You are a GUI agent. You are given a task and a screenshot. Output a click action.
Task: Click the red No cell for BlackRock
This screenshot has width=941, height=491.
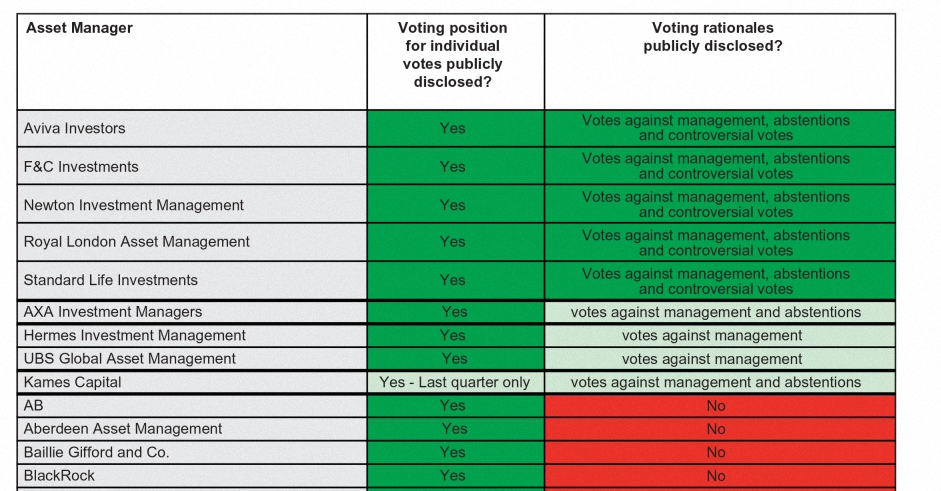point(720,476)
